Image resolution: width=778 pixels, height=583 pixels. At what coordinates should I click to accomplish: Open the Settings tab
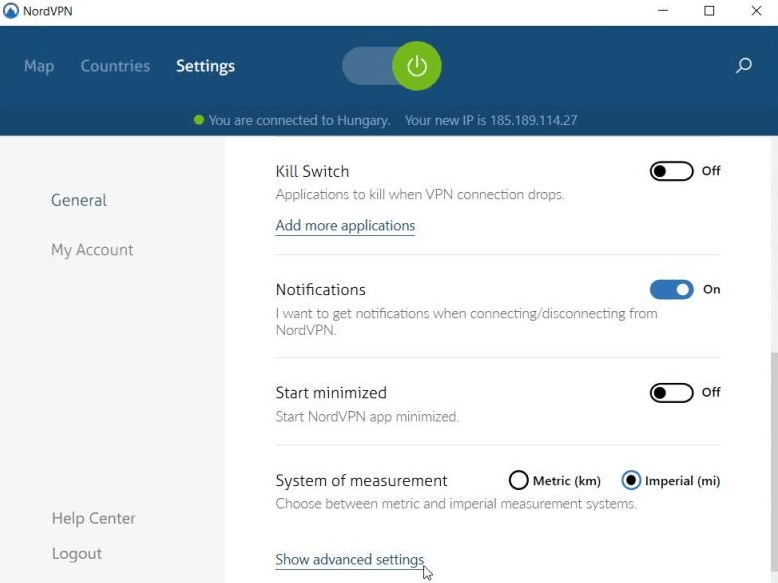coord(205,66)
